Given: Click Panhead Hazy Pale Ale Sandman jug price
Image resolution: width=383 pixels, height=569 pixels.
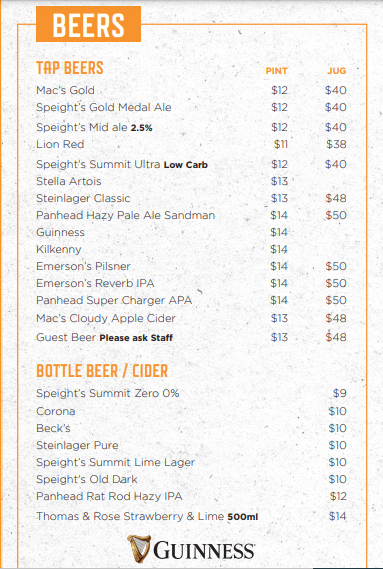Looking at the screenshot, I should click(x=336, y=215).
